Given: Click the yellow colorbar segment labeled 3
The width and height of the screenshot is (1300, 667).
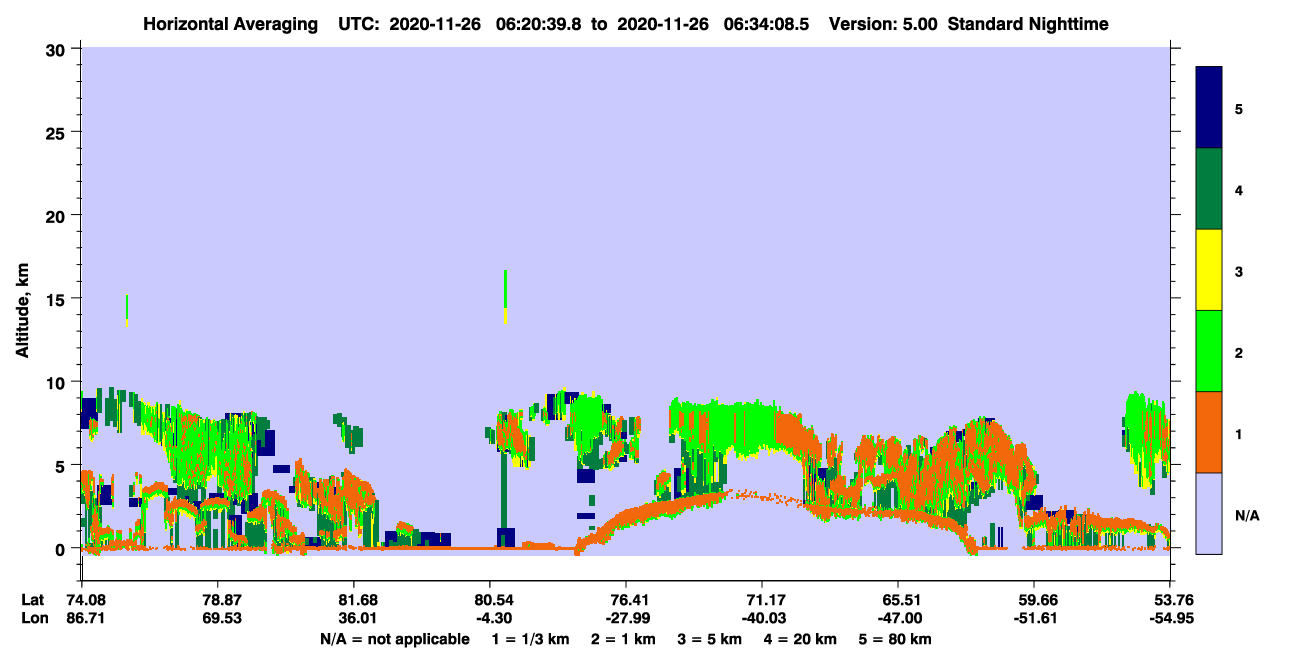Looking at the screenshot, I should [x=1209, y=270].
